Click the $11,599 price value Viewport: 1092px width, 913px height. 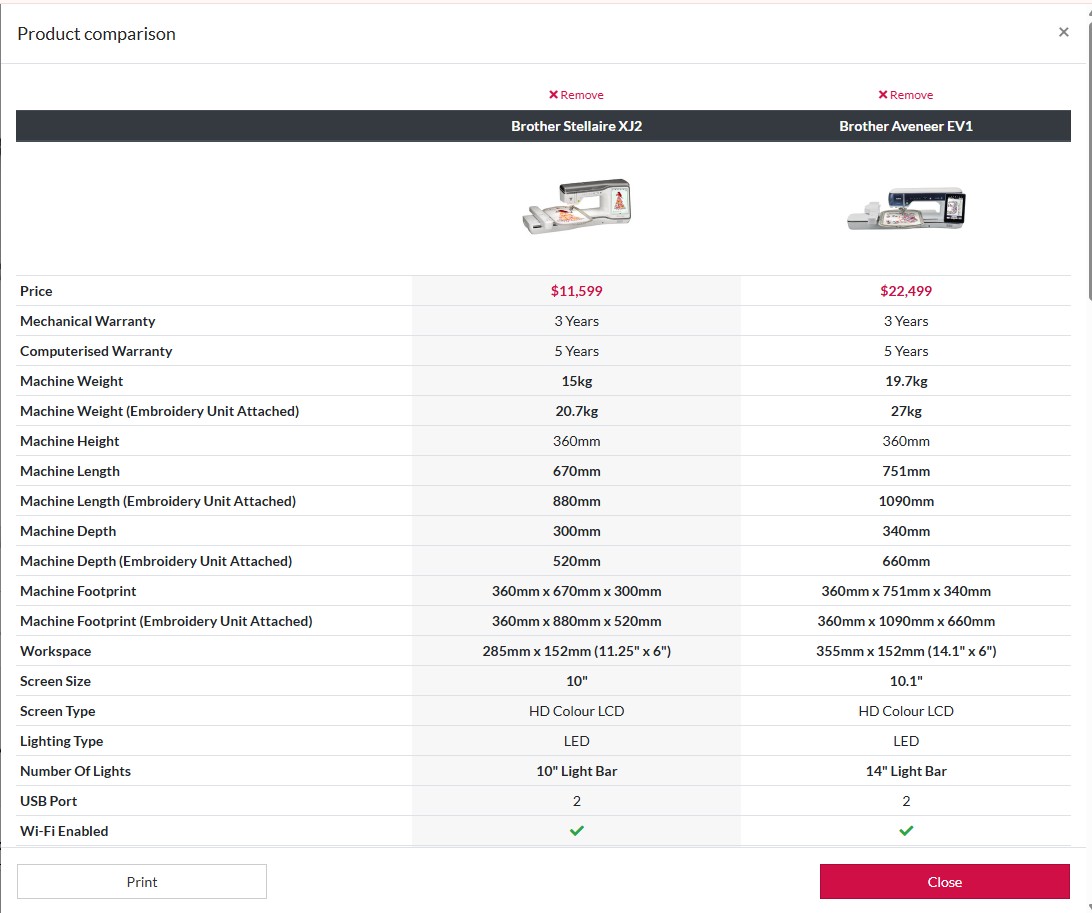(x=577, y=291)
